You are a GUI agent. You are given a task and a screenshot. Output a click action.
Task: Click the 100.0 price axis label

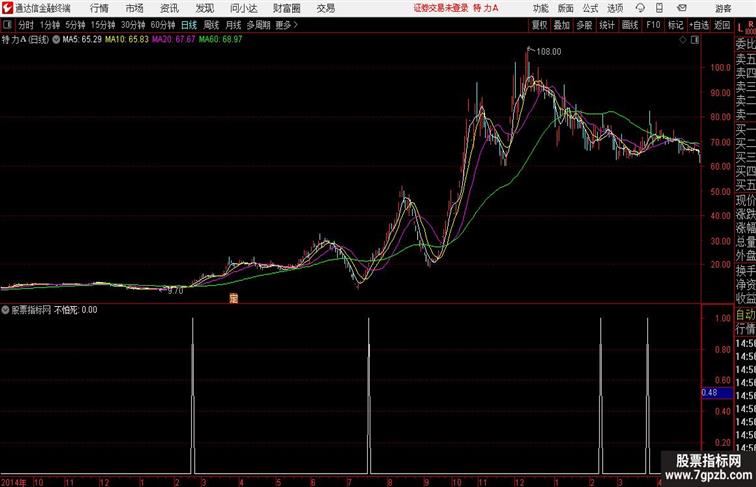click(721, 68)
